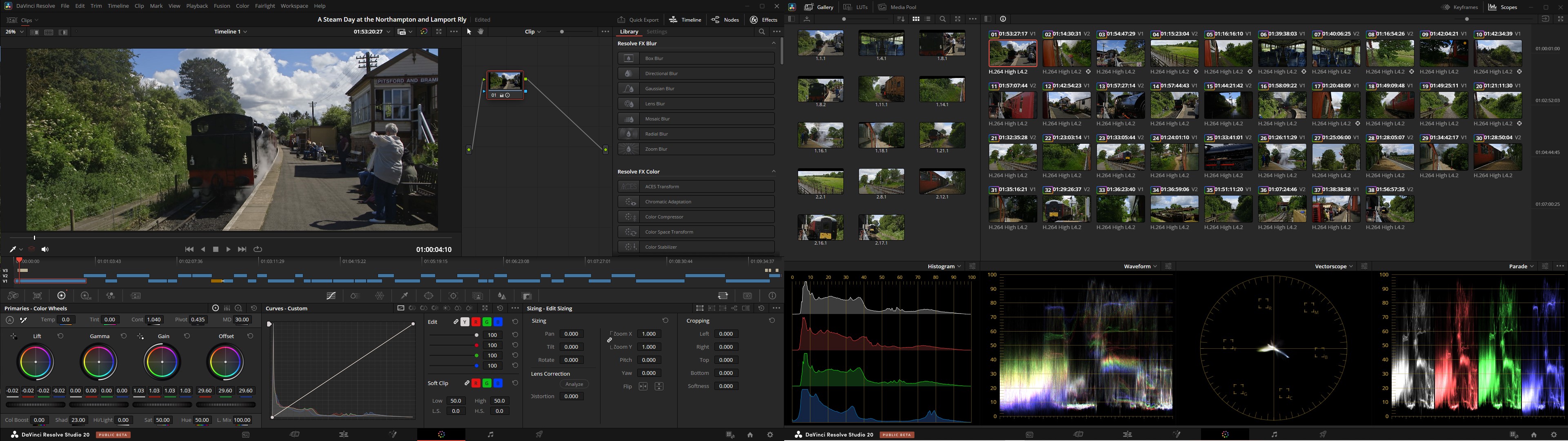Screen dimensions: 1568x441
Task: Open the Clips dropdown
Action: tap(30, 20)
